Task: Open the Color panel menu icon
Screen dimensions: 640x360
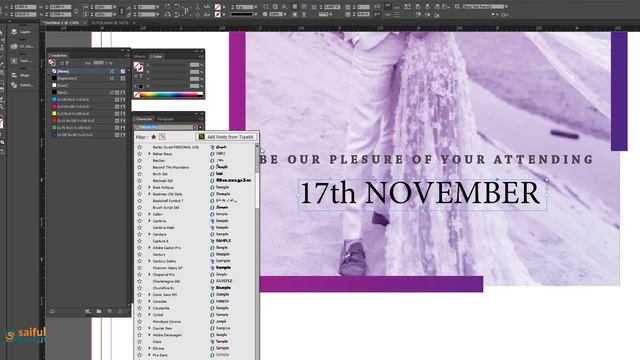Action: click(201, 56)
